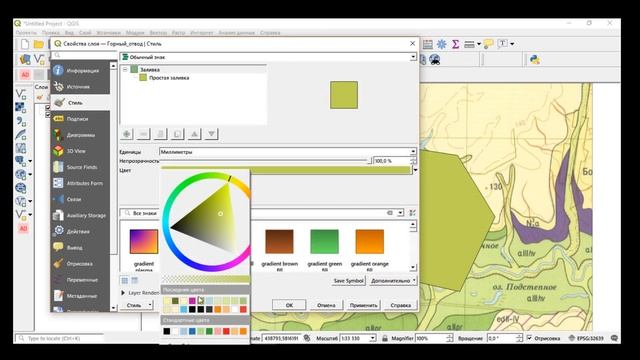Click the Метаданные metadata icon
Viewport: 640px width, 360px height.
click(x=58, y=296)
